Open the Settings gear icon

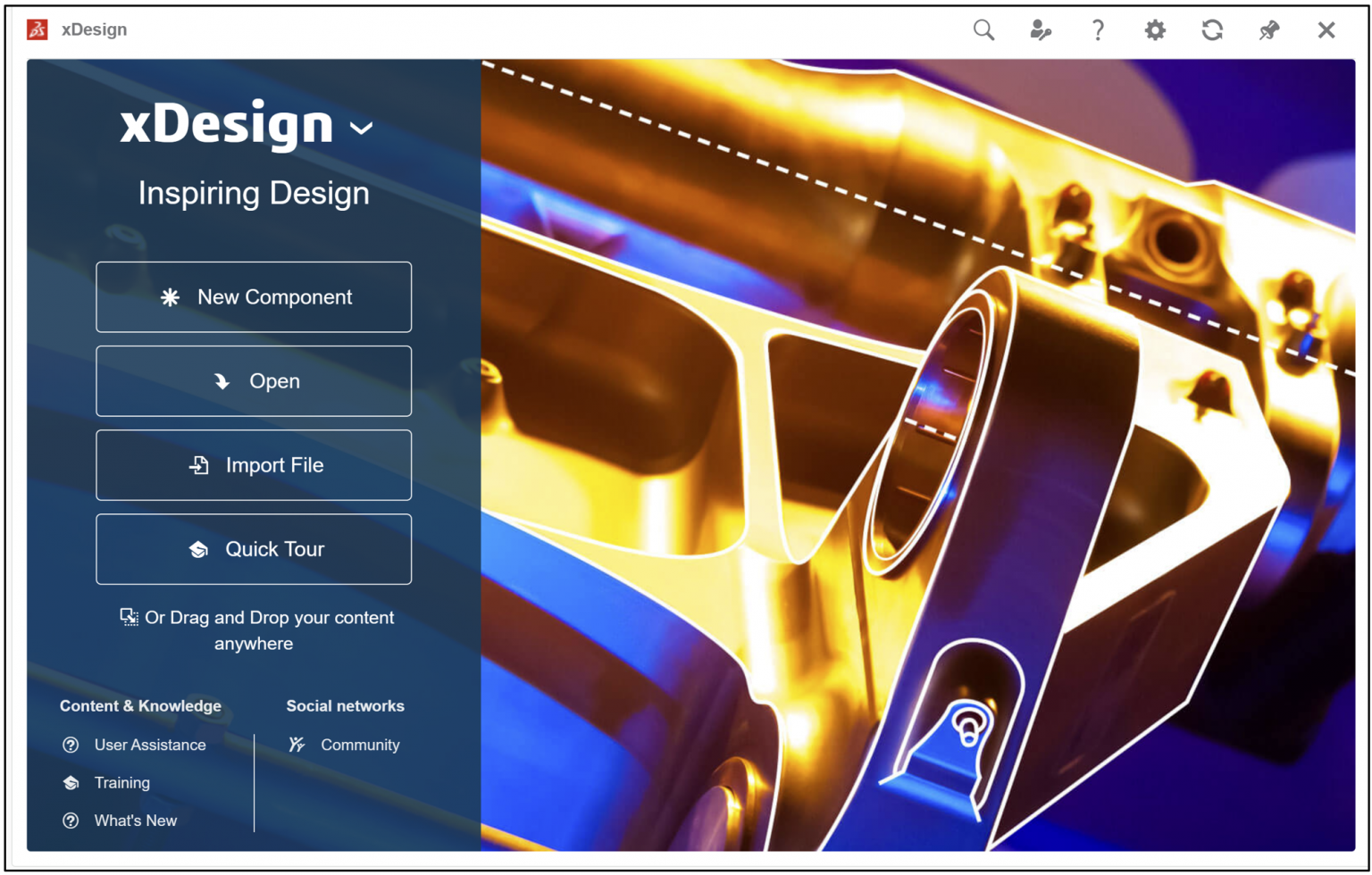click(1155, 29)
